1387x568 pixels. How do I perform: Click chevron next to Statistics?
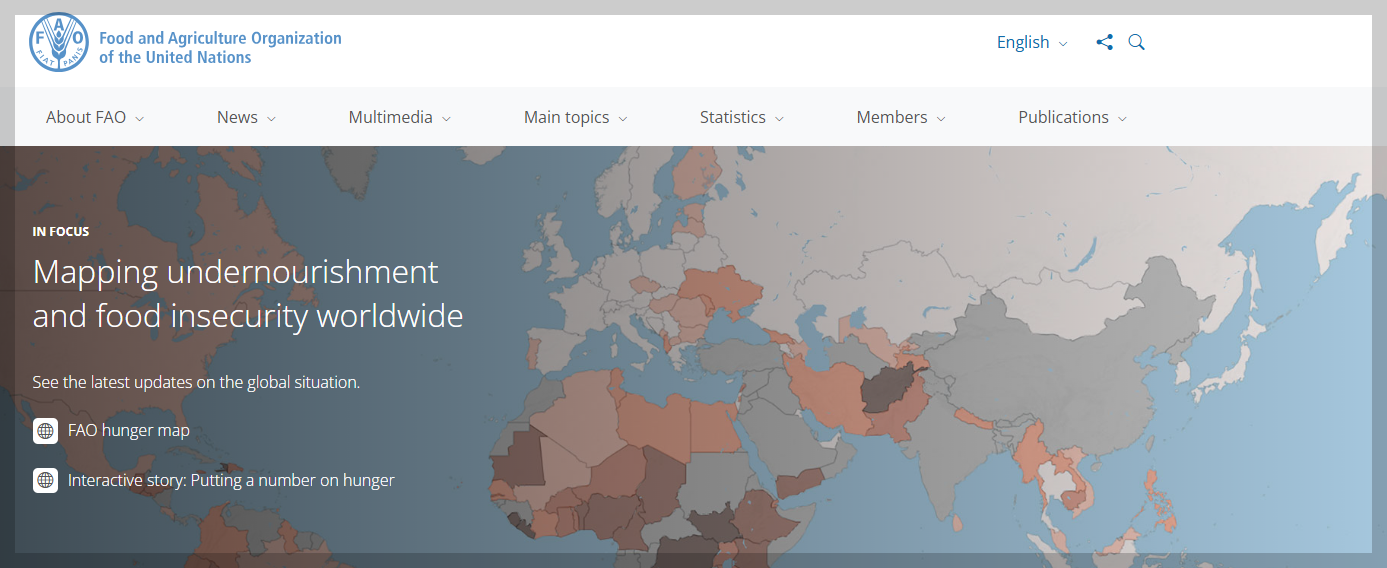(x=779, y=119)
